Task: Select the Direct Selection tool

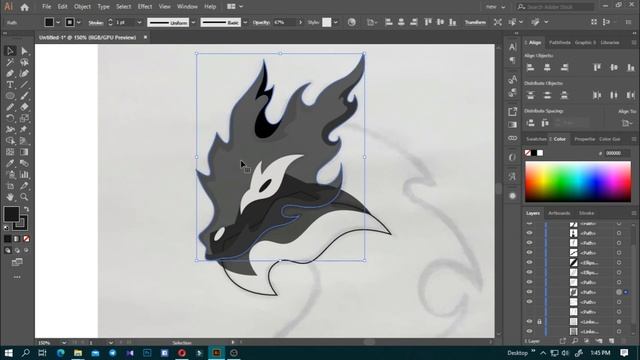Action: click(24, 51)
